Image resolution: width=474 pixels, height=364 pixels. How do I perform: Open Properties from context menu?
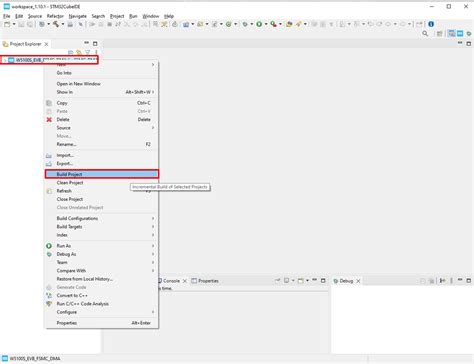(102, 323)
